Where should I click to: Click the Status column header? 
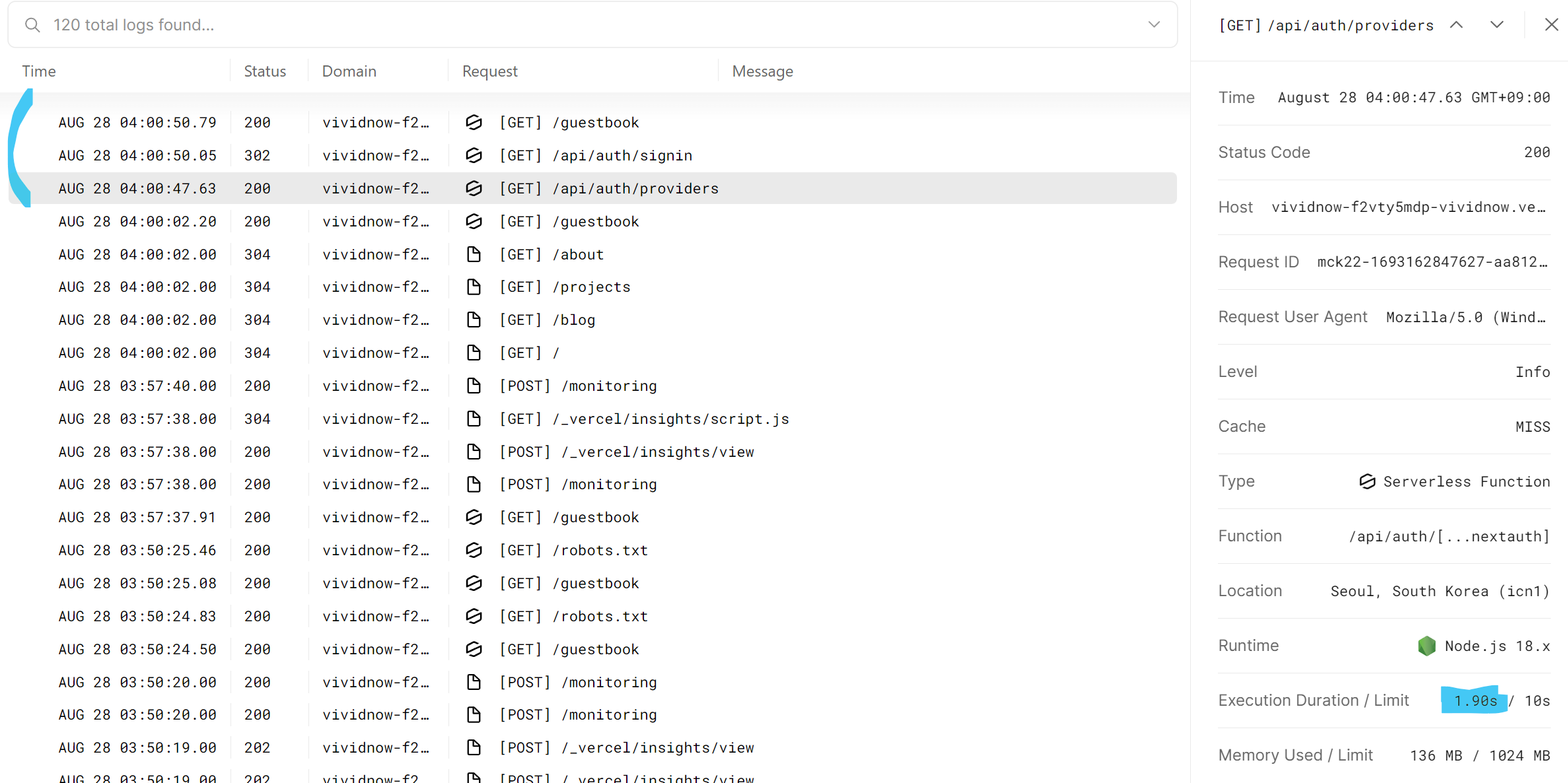click(265, 71)
